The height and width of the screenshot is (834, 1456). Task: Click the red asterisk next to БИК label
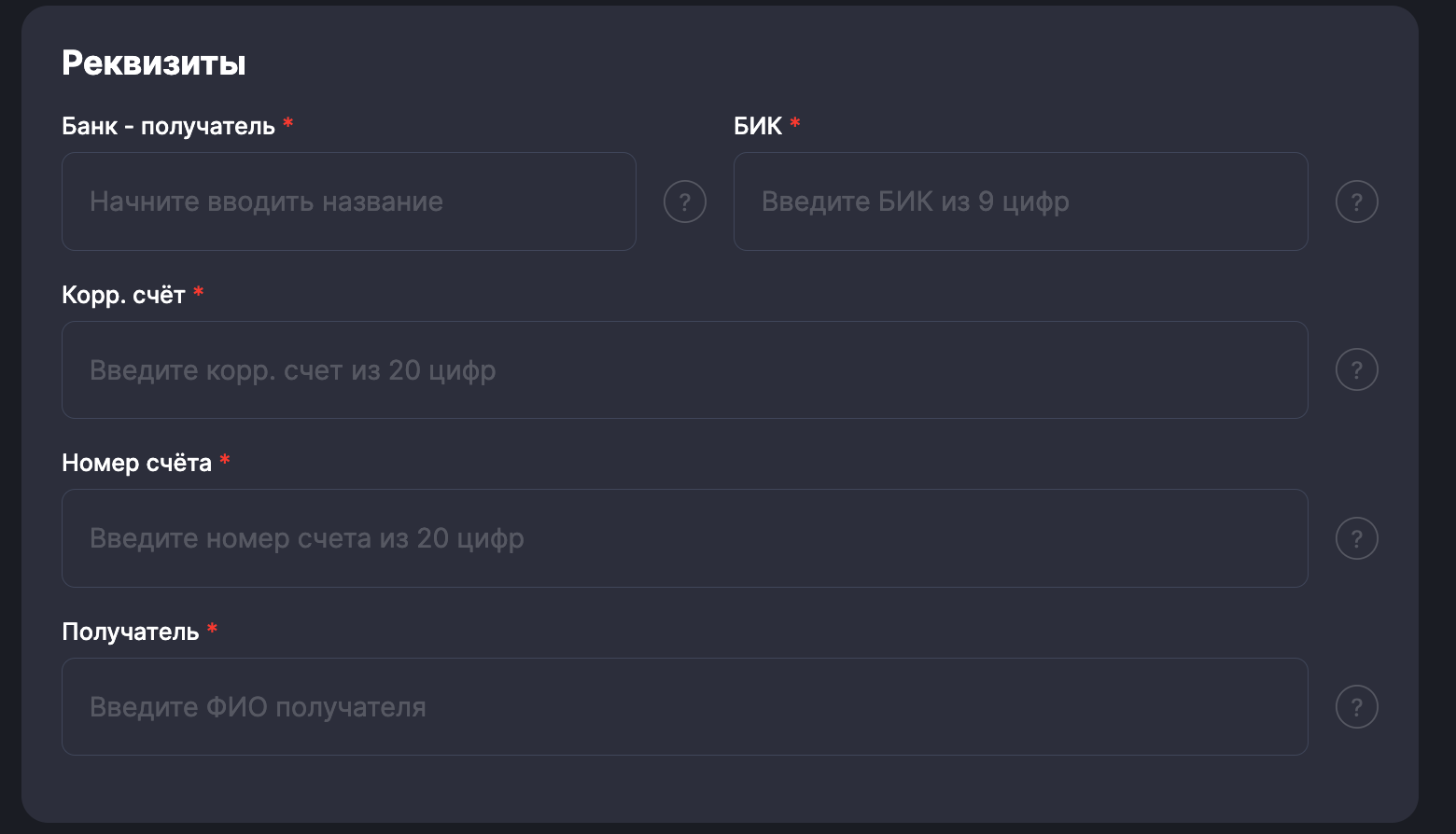tap(795, 123)
